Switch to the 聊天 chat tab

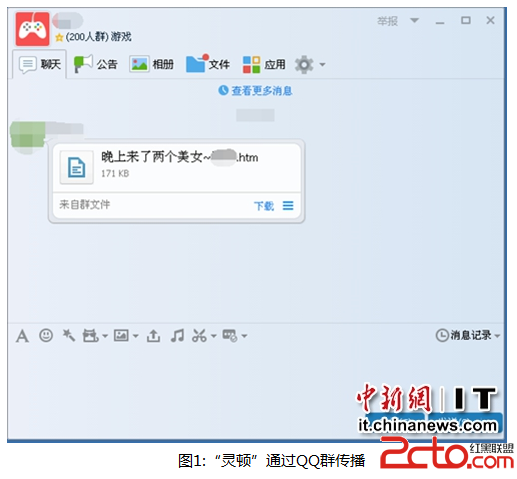click(40, 64)
